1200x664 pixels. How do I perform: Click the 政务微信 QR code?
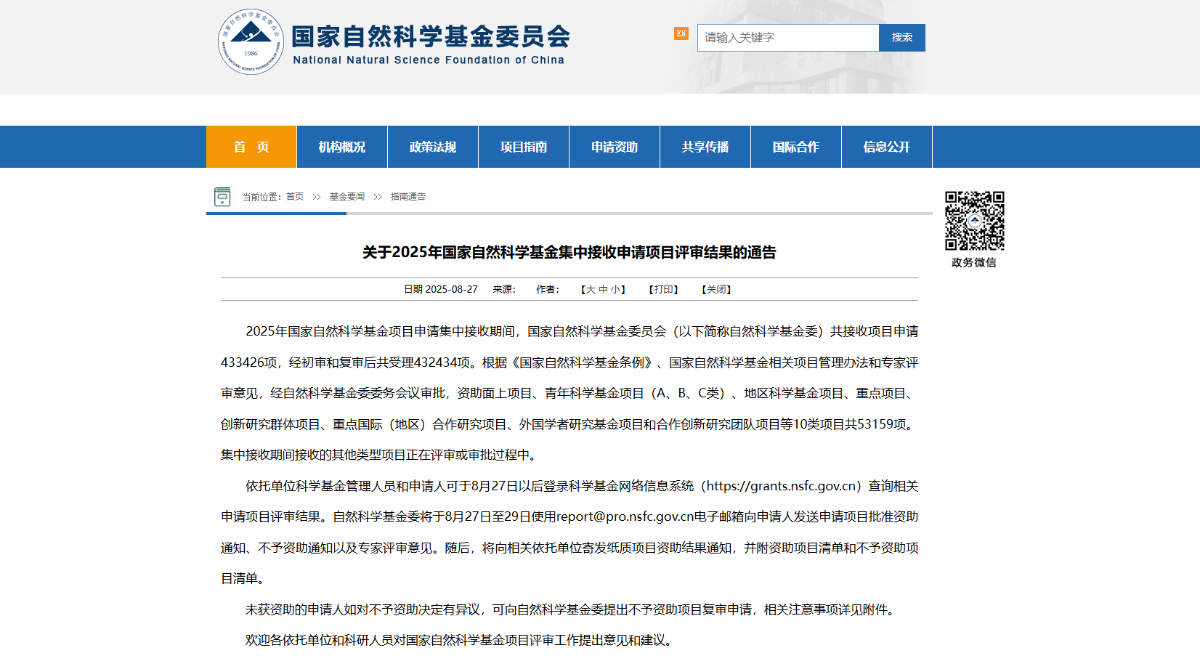[x=974, y=221]
